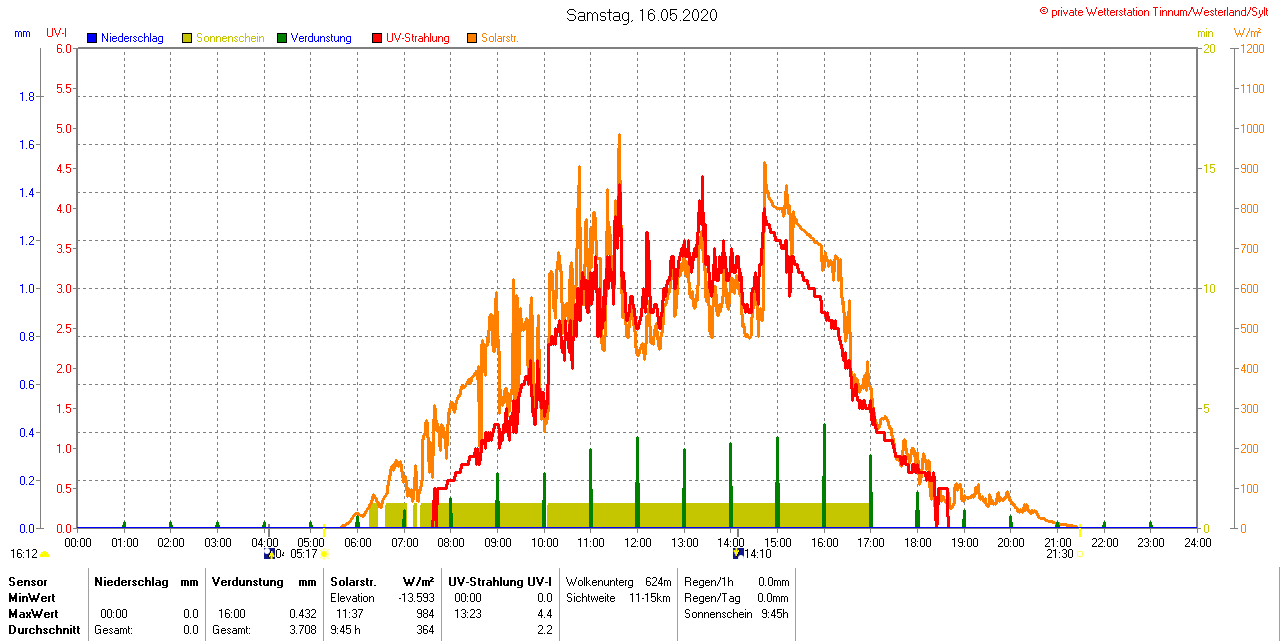Click the yellow sun icon beside 05:17

tap(325, 554)
